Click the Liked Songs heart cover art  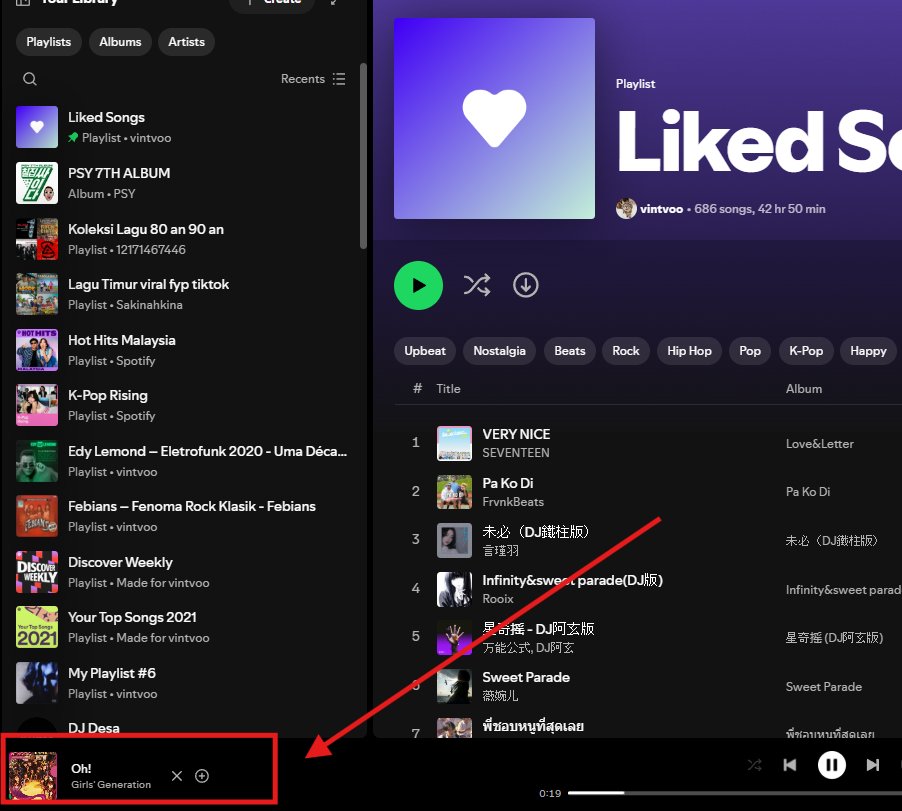coord(494,118)
